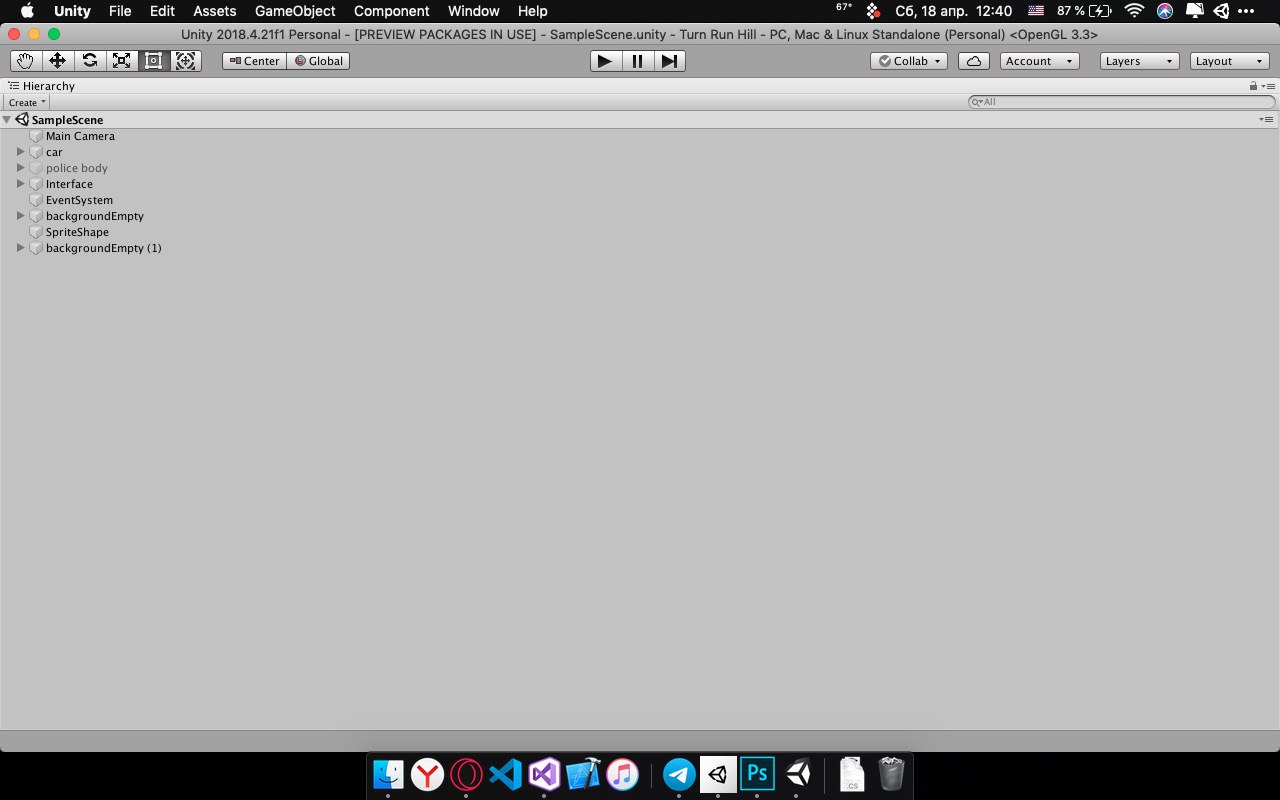Open Unity cloud Services button

pos(974,61)
